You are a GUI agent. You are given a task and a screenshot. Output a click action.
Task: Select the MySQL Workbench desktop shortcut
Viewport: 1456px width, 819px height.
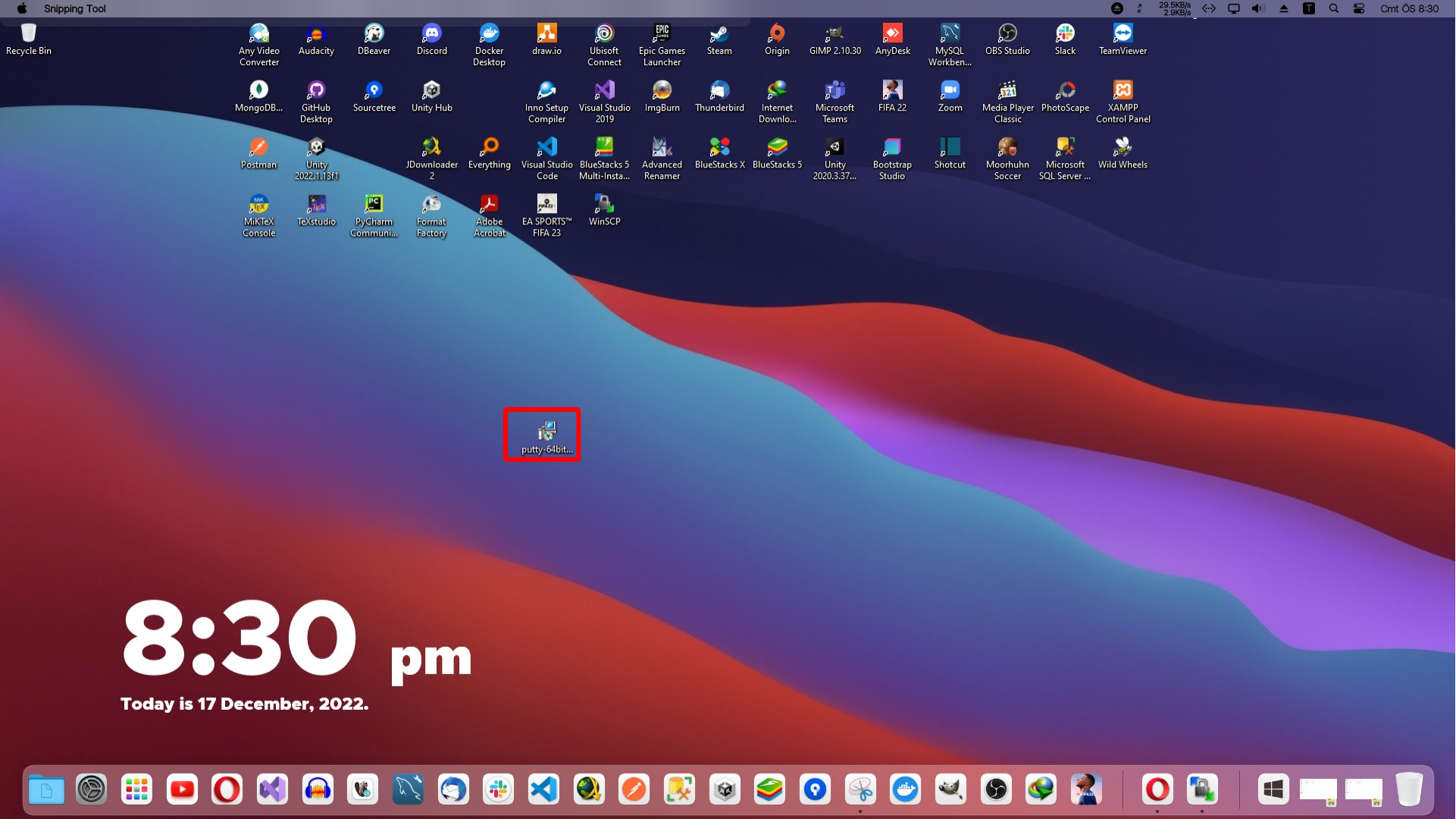coord(950,45)
